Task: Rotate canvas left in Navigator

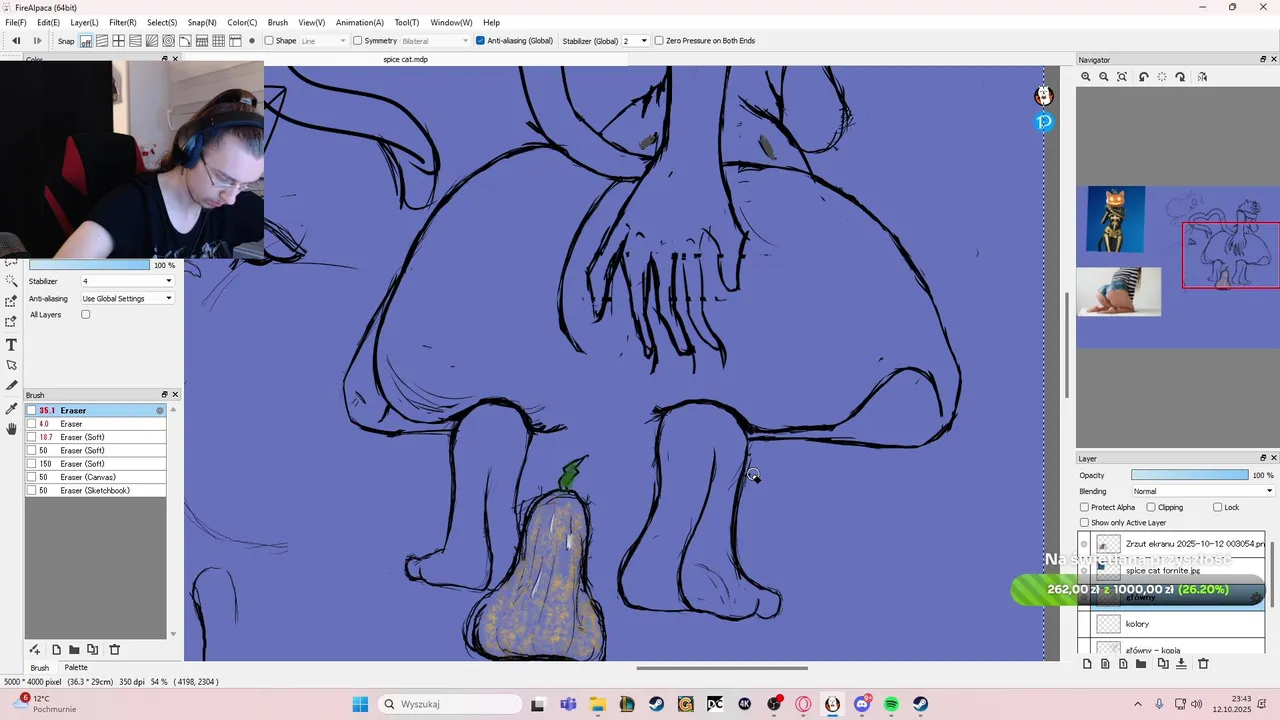Action: pyautogui.click(x=1144, y=77)
